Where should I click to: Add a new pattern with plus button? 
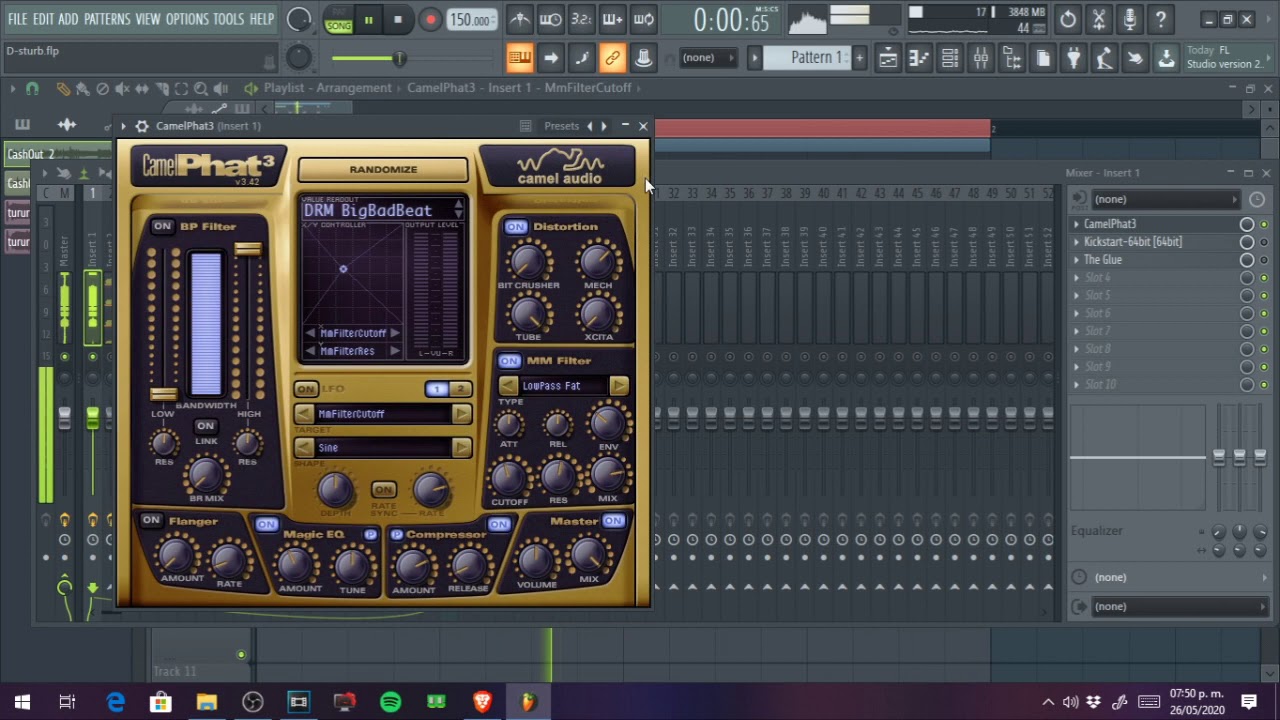pos(859,58)
